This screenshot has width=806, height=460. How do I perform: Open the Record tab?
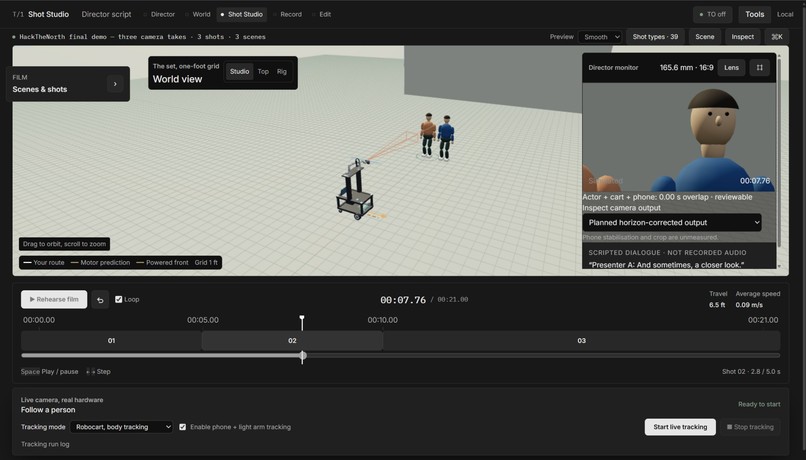click(x=287, y=14)
